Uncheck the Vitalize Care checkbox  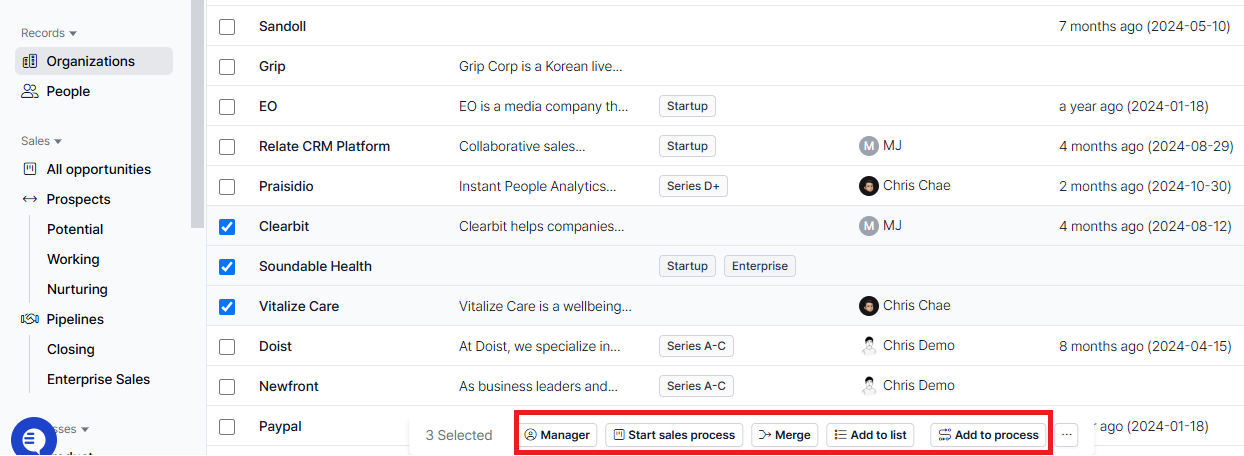click(227, 306)
